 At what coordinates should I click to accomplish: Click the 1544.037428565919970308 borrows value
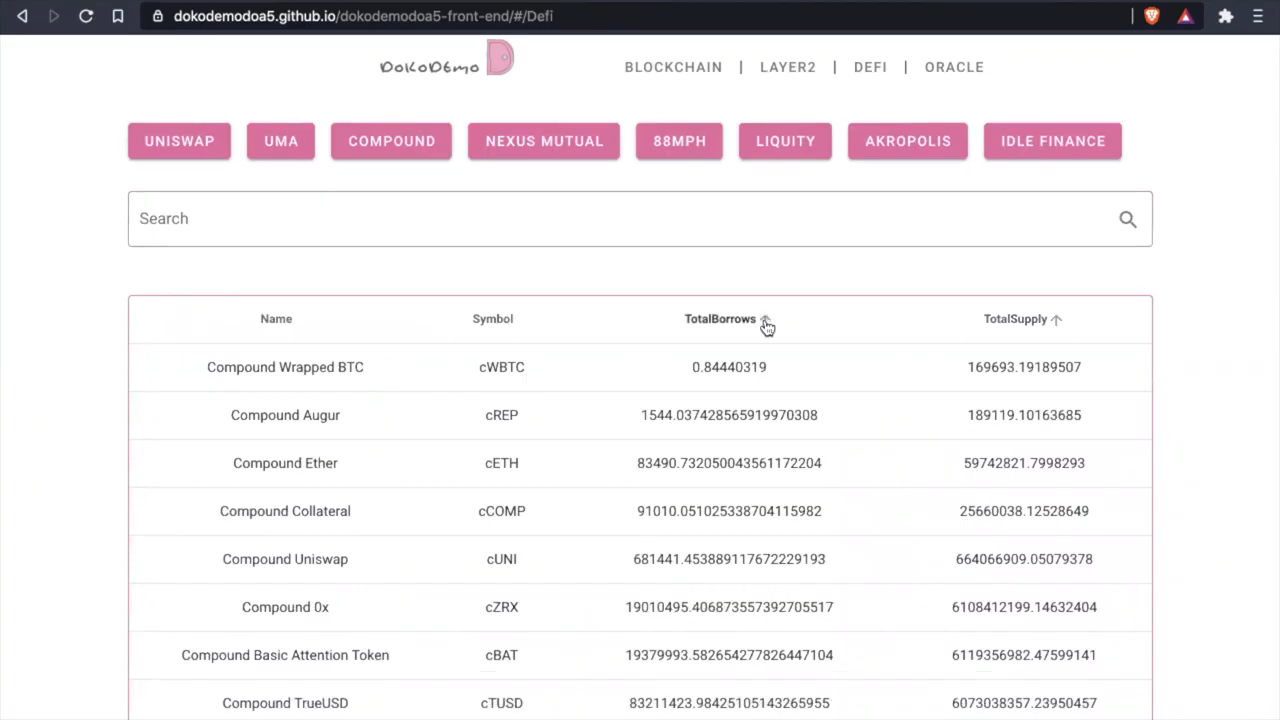pyautogui.click(x=729, y=415)
